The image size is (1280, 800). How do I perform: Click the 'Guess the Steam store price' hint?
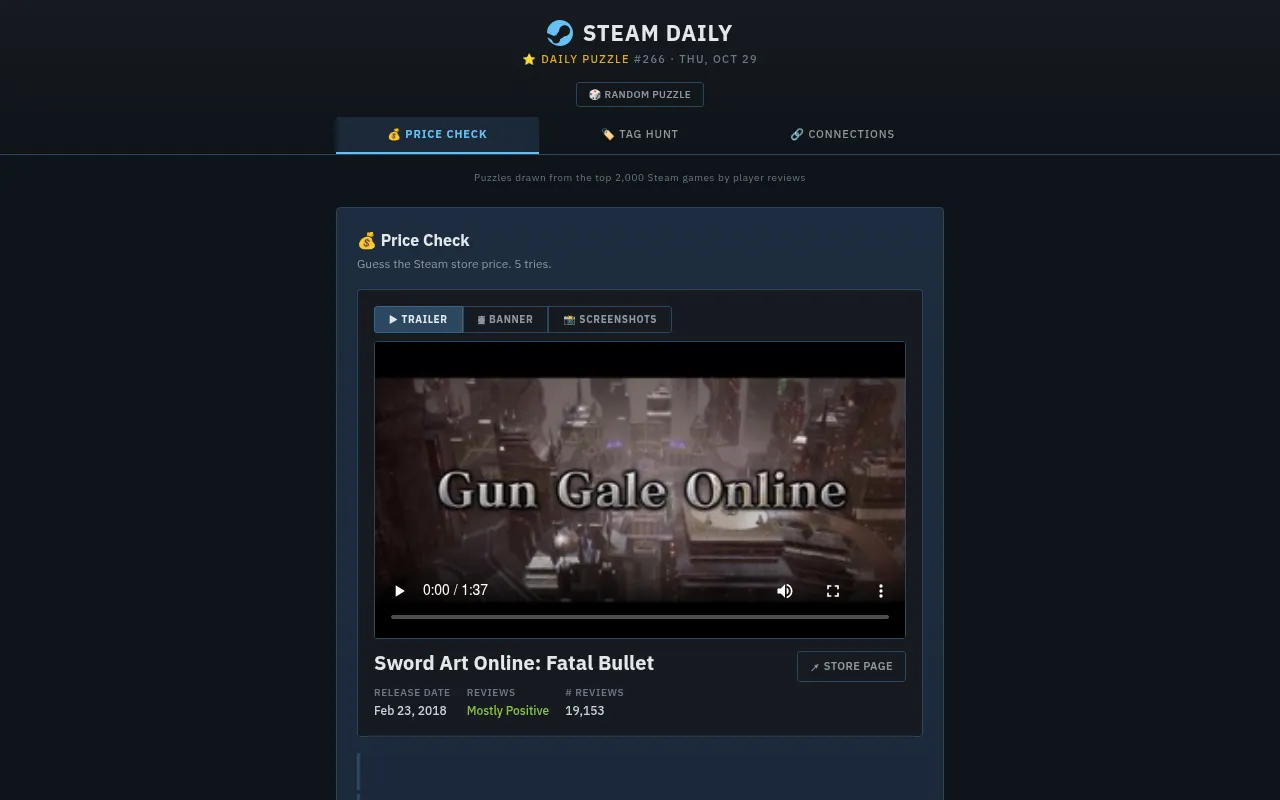[454, 264]
